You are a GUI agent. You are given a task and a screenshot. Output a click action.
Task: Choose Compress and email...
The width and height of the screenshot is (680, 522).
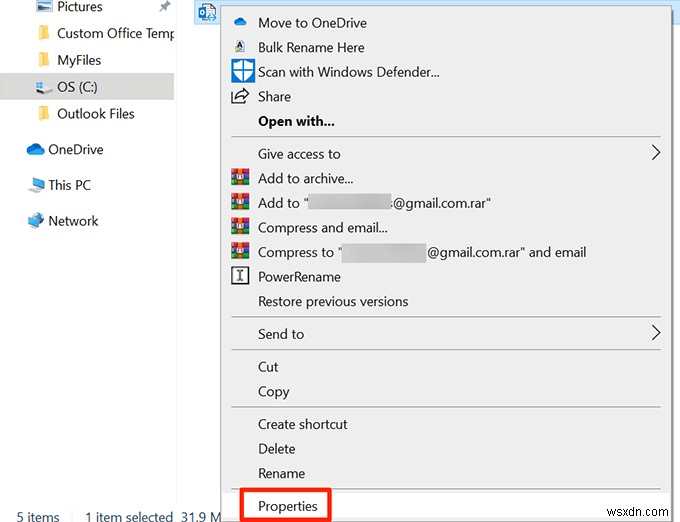(323, 228)
